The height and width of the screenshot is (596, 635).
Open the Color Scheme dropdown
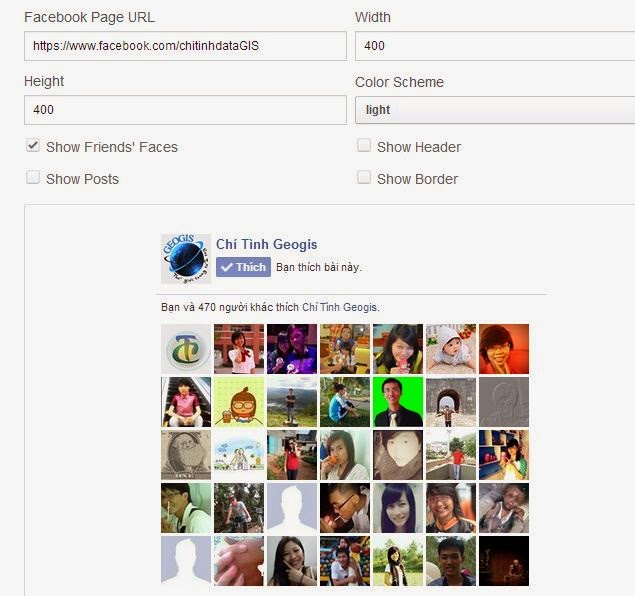(495, 110)
